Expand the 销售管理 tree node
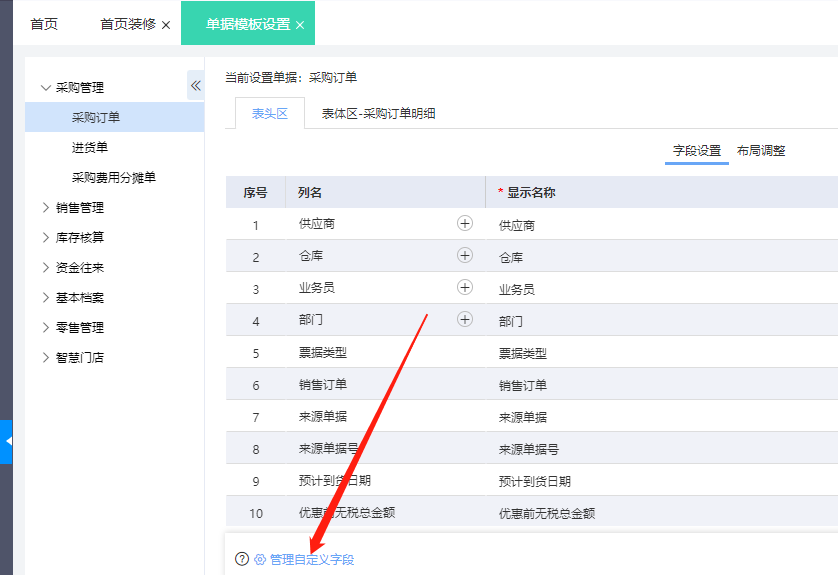 tap(46, 208)
